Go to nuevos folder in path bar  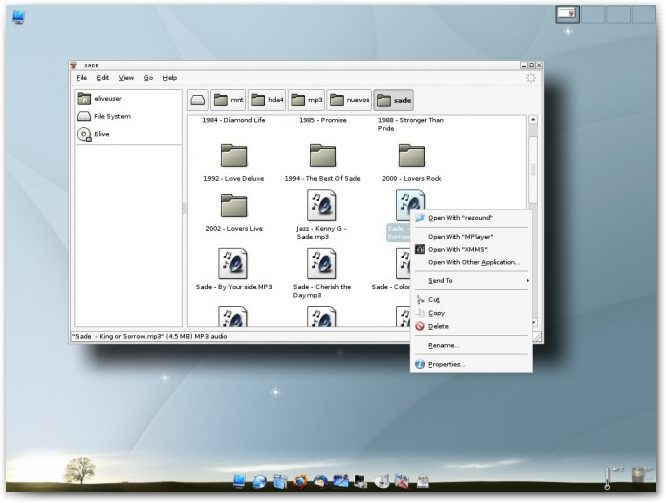351,100
